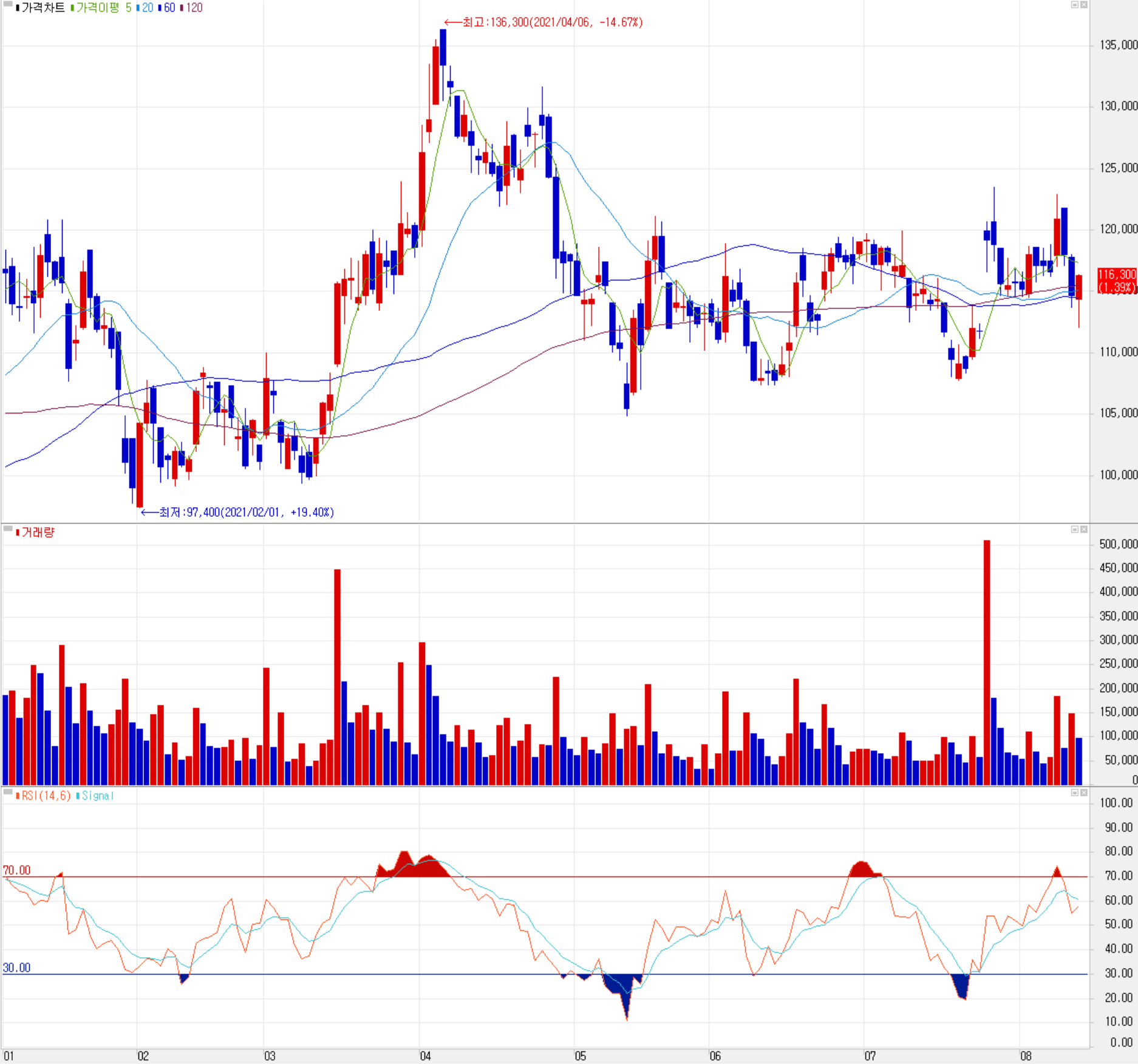This screenshot has width=1138, height=1064.
Task: Close the RSI indicator panel
Action: click(x=1083, y=793)
